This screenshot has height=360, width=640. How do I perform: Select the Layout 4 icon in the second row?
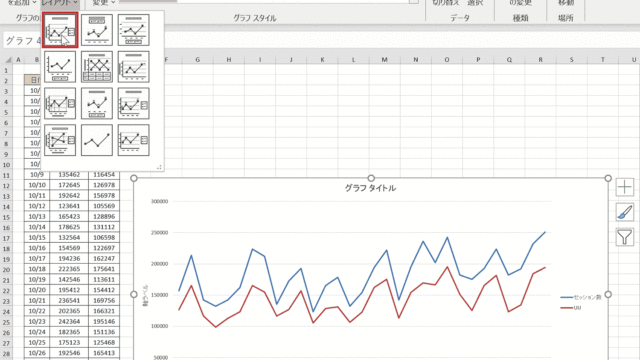point(60,67)
